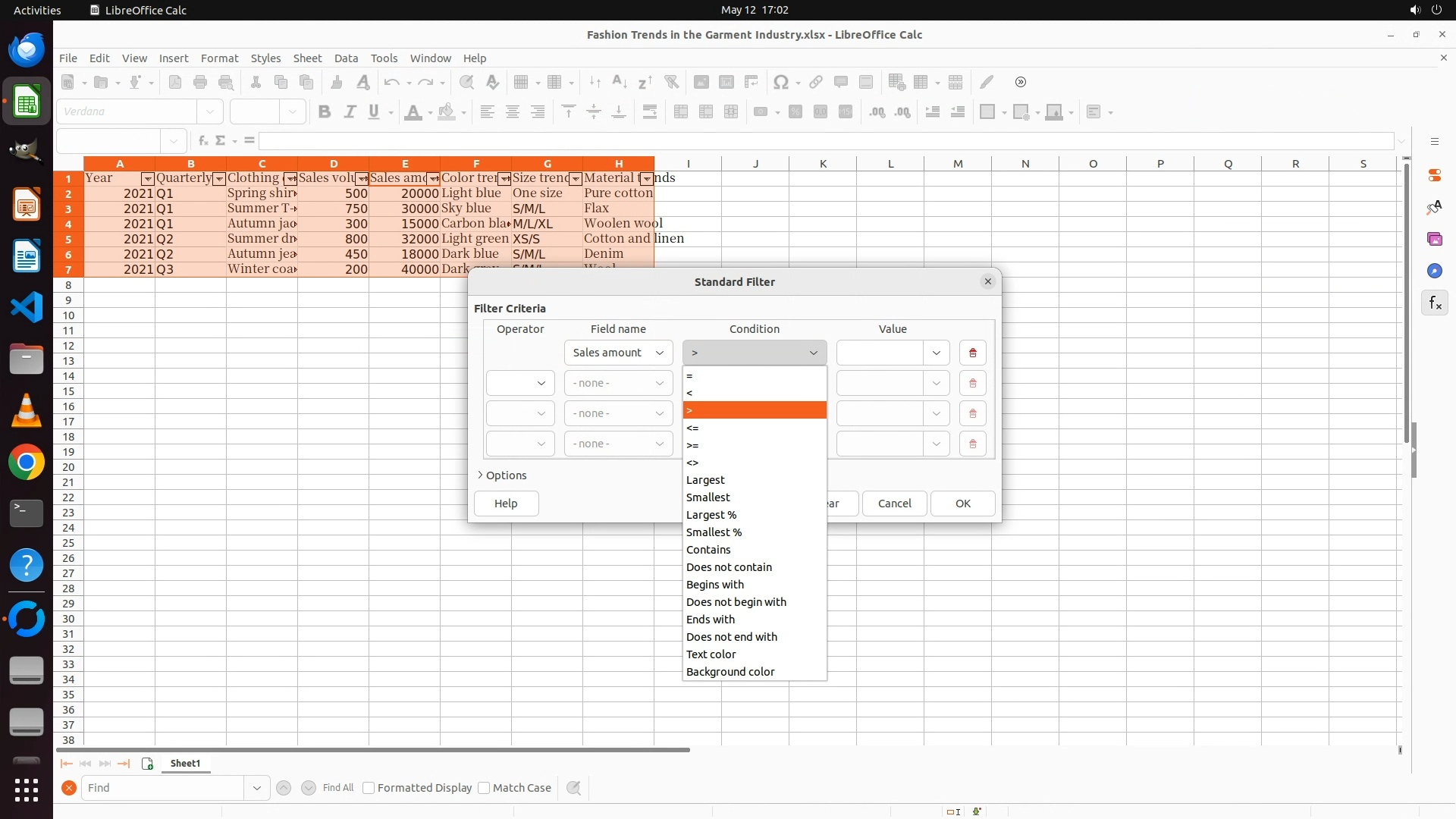Viewport: 1456px width, 819px height.
Task: Choose 'Largest %' from condition list
Action: tap(711, 515)
